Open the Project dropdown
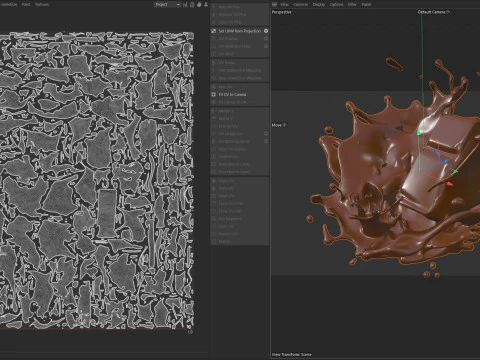Viewport: 480px width, 360px height. click(x=167, y=4)
